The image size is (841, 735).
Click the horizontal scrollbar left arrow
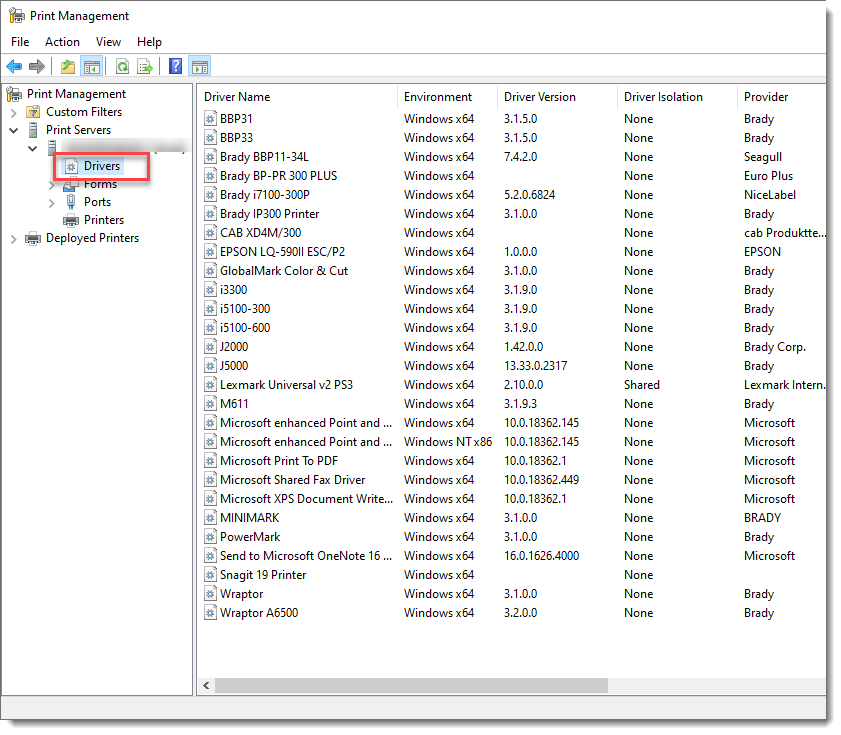coord(206,685)
